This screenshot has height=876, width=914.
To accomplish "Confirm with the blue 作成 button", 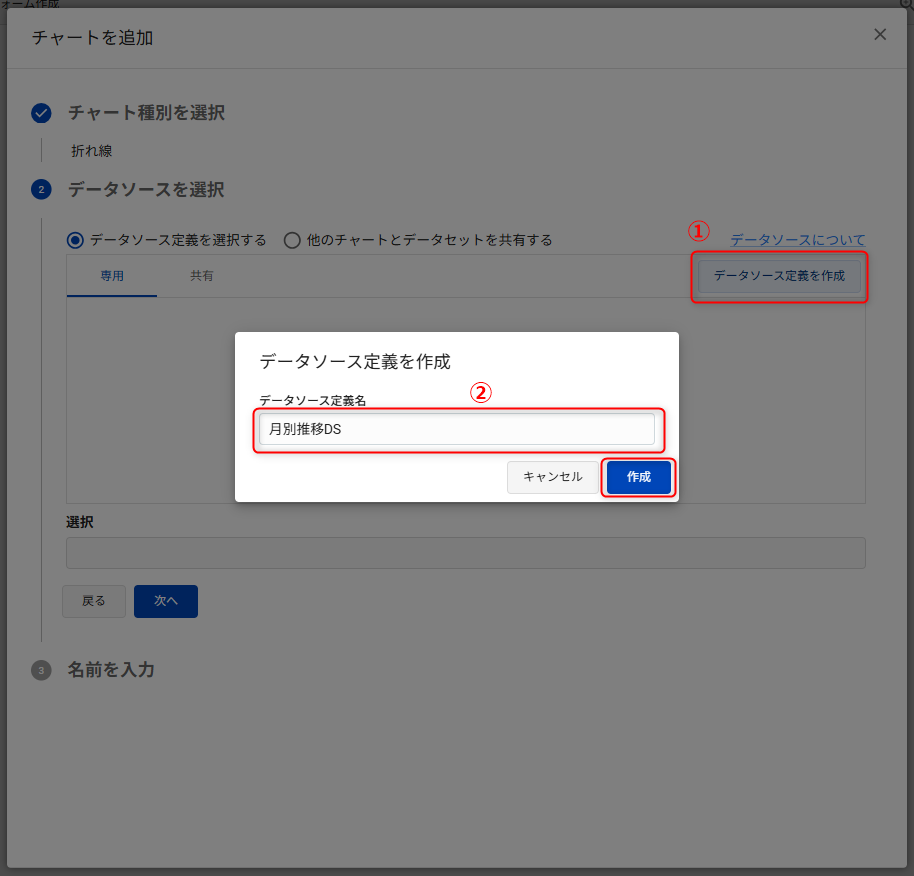I will coord(638,477).
